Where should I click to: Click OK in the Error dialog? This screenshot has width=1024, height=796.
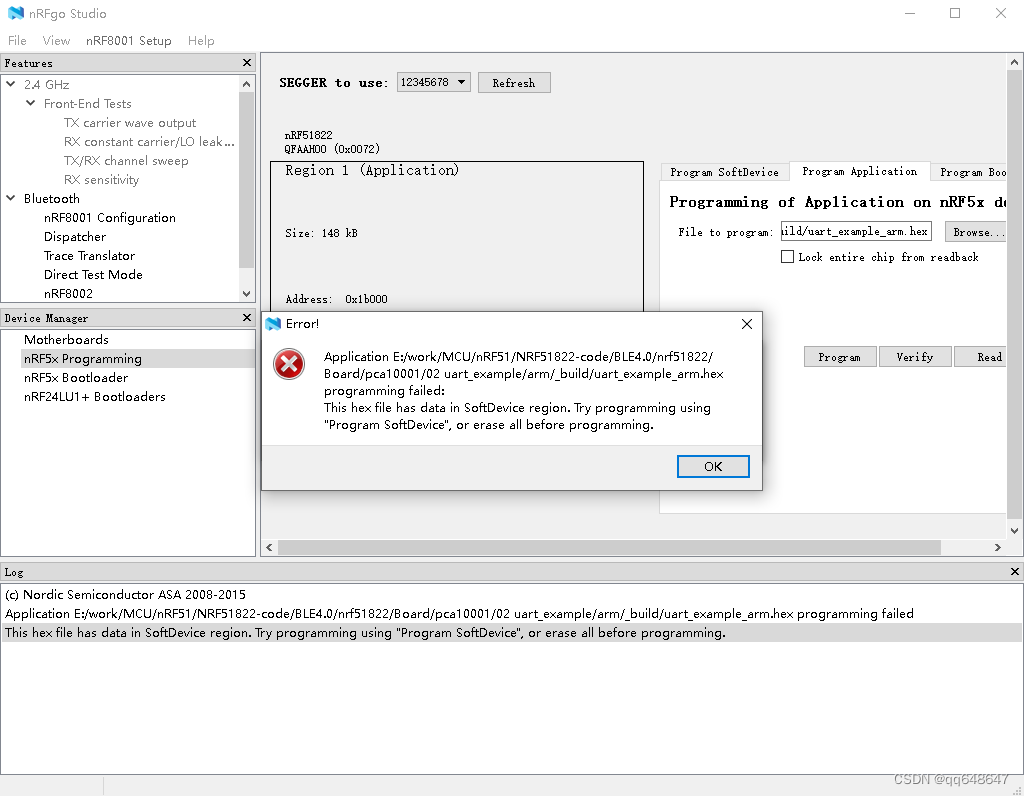pyautogui.click(x=713, y=466)
